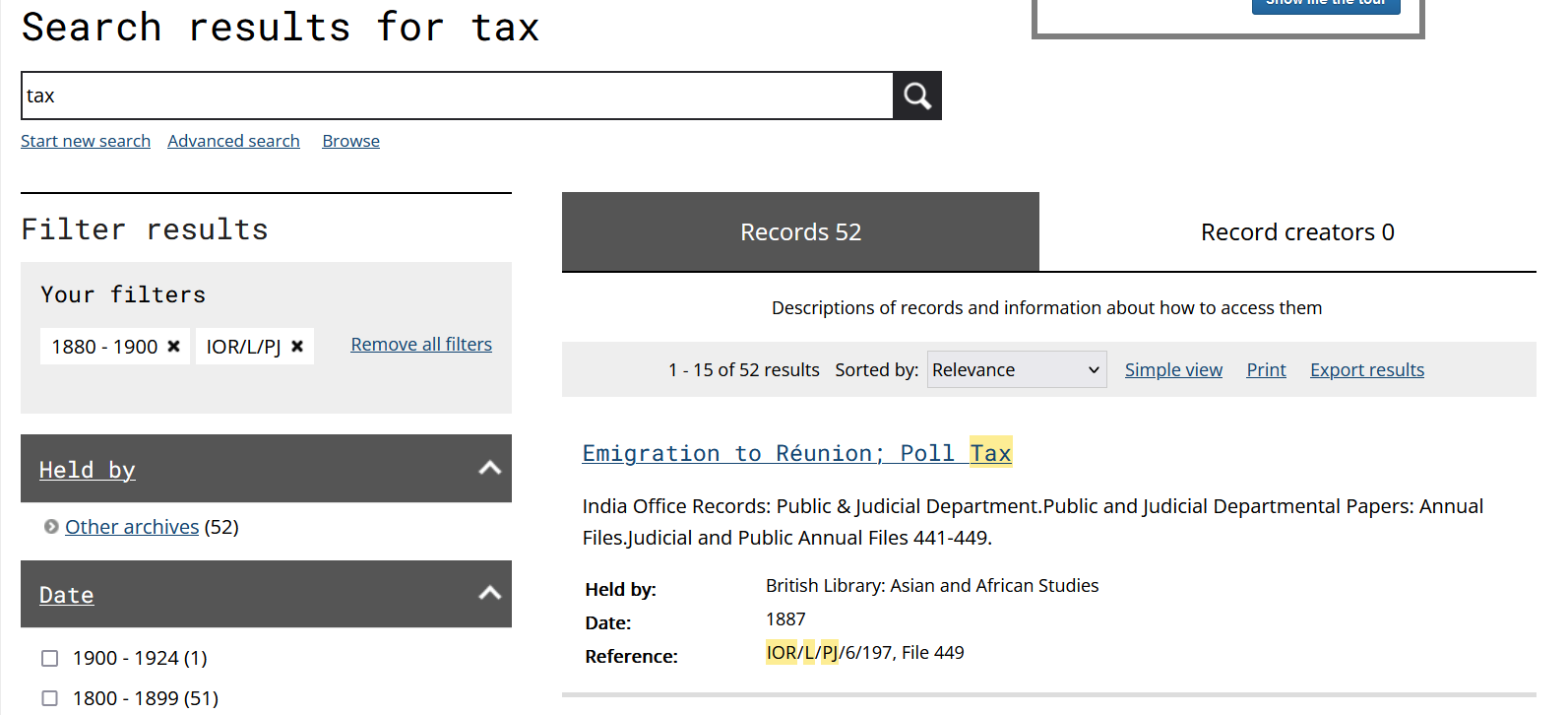Click the Remove all filters link
Viewport: 1568px width, 715px height.
pos(421,345)
